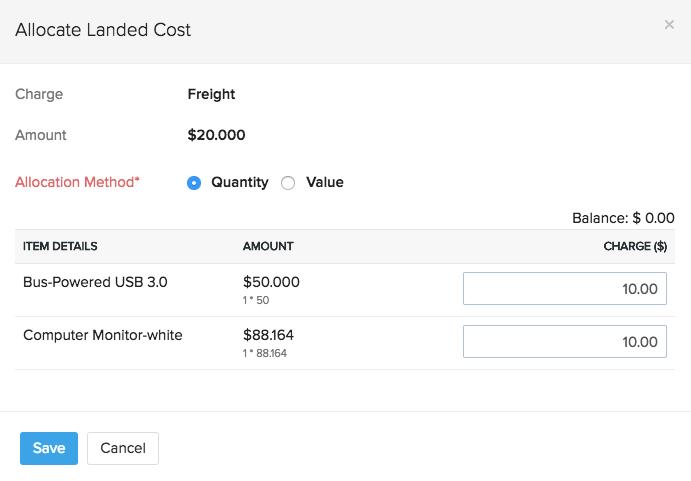Click the Allocate Landed Cost title
Screen dimensions: 691x481
click(x=103, y=30)
